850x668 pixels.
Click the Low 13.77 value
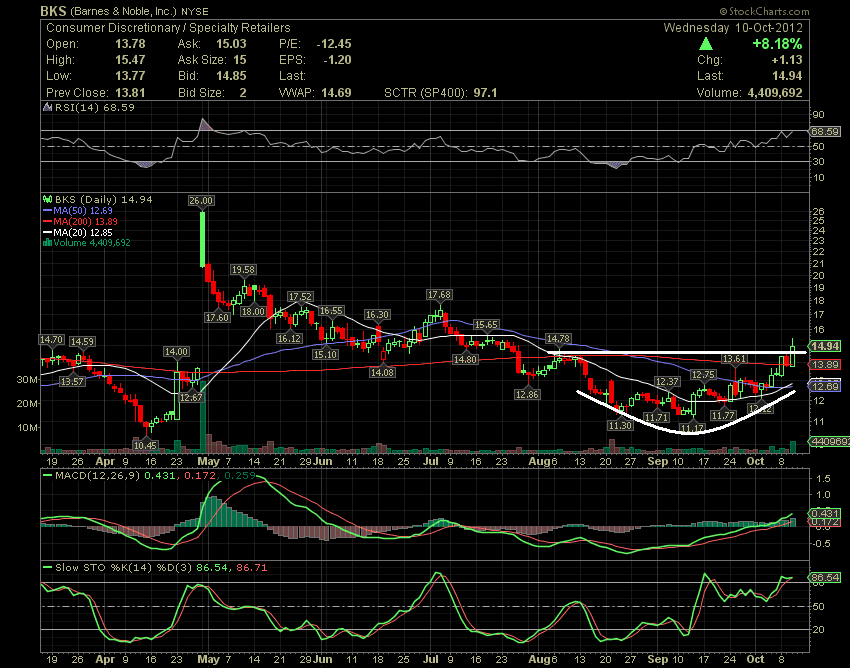130,76
